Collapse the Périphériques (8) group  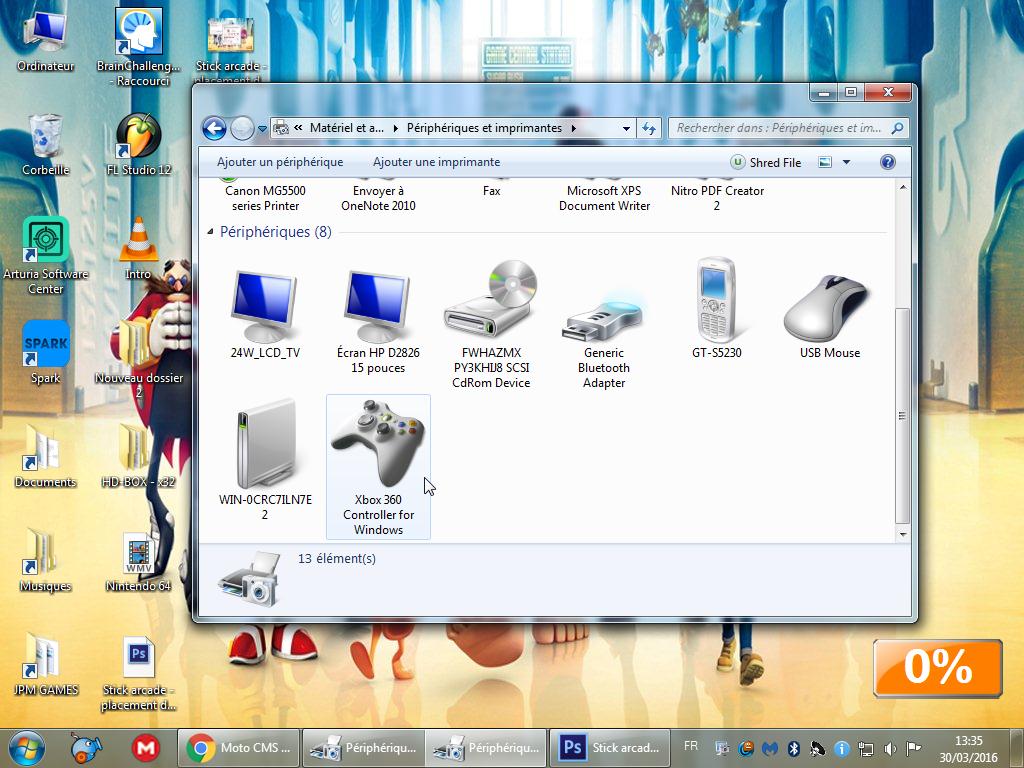coord(211,232)
